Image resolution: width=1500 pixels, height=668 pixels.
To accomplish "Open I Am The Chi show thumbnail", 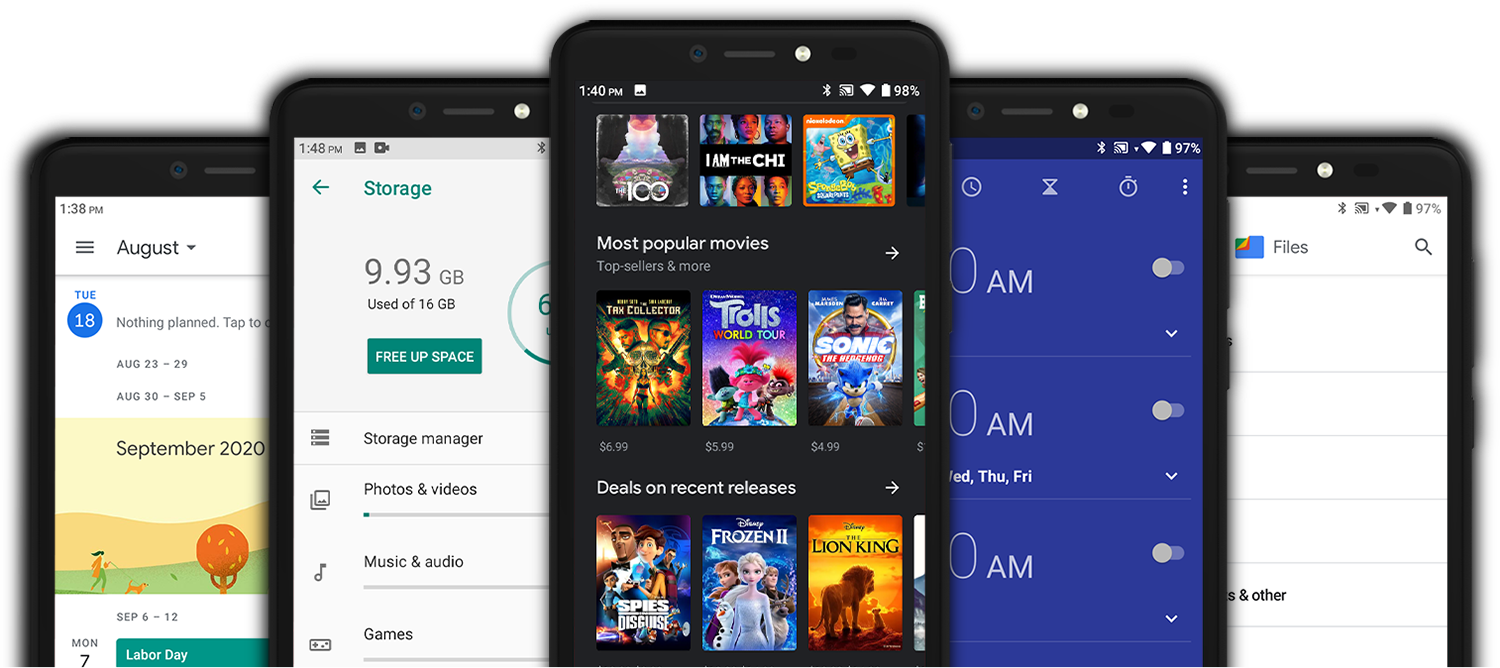I will pos(745,160).
